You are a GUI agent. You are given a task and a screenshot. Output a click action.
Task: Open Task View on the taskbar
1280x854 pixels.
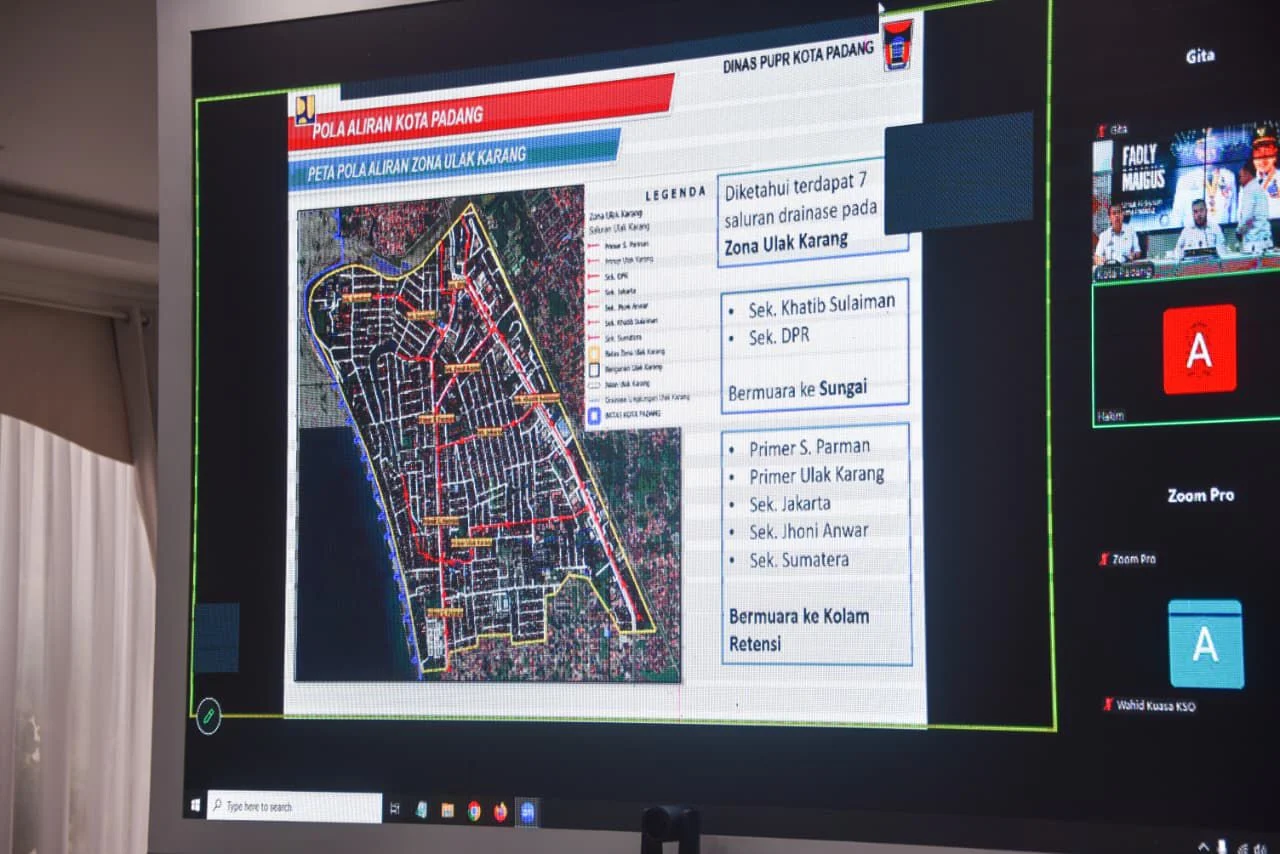tap(394, 809)
